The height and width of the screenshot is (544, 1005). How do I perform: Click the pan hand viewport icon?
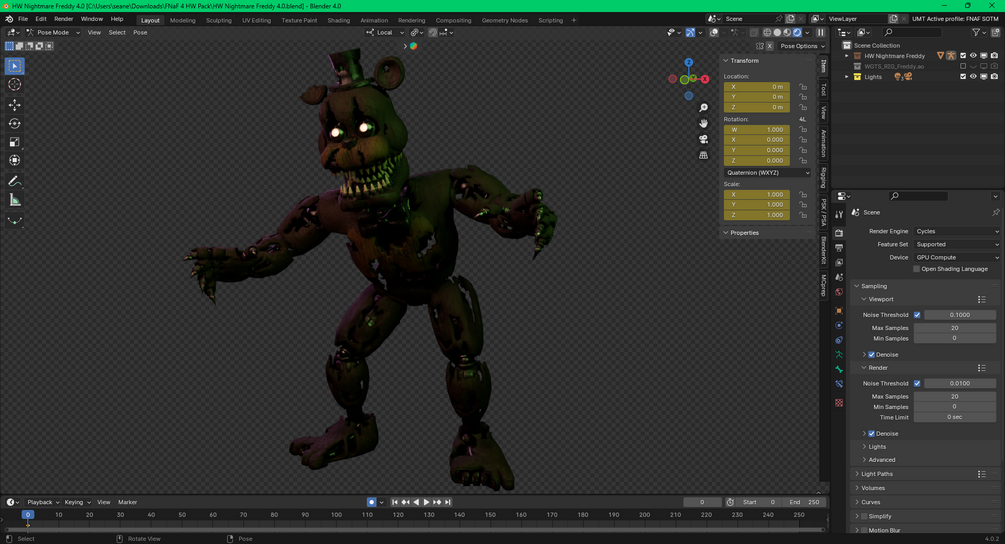(x=703, y=123)
